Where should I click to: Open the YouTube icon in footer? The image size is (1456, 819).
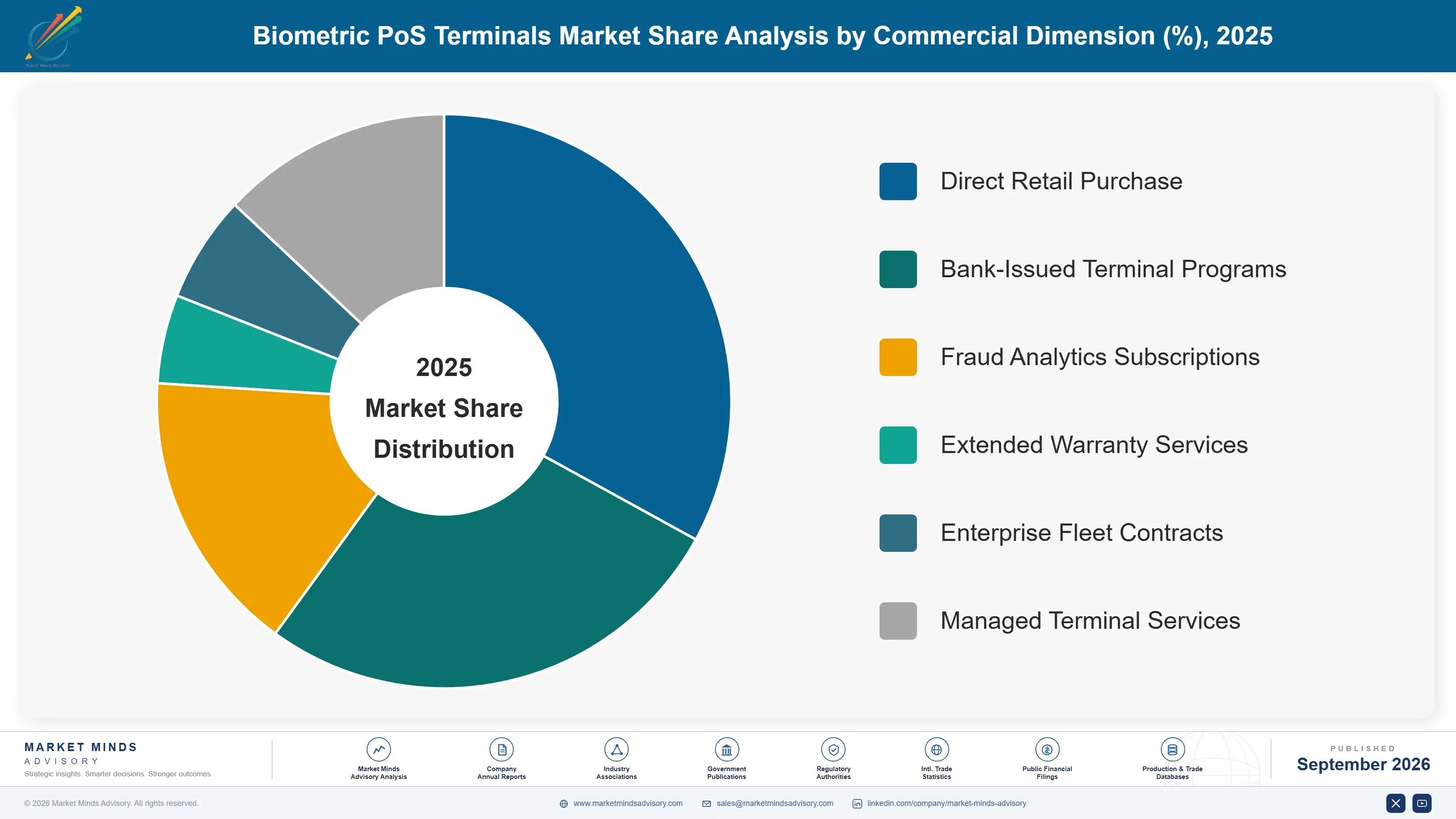tap(1422, 803)
